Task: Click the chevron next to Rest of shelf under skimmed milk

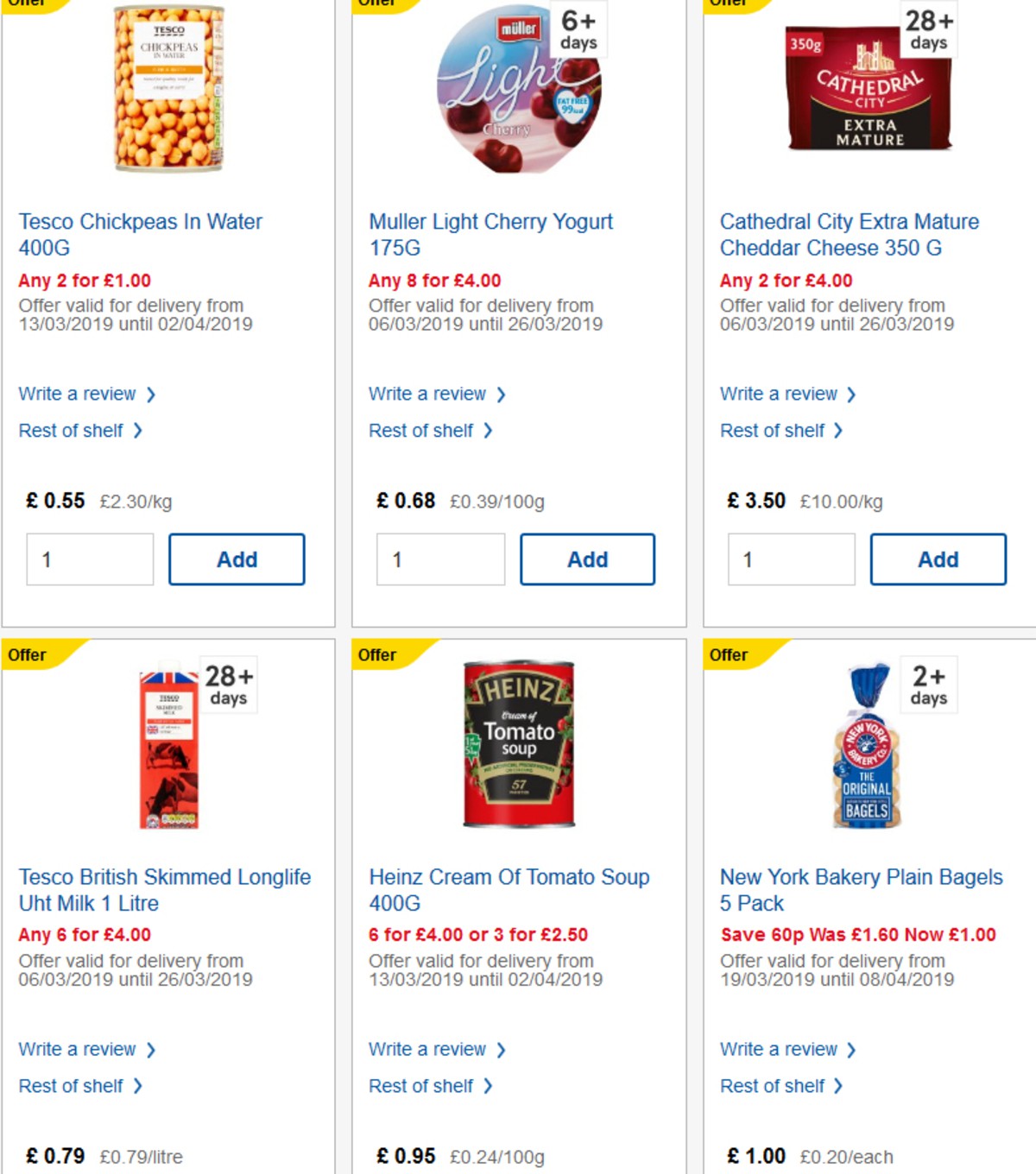Action: (140, 1086)
